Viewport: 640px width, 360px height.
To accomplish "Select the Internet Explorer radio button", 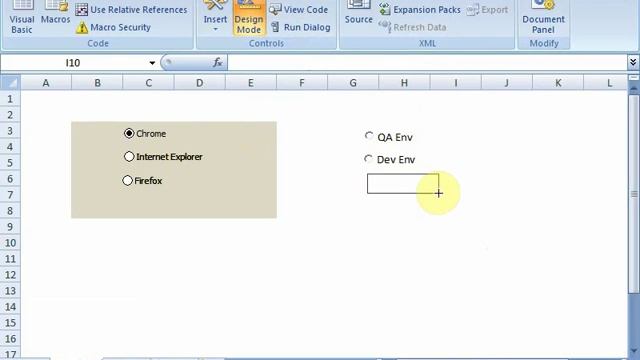I will click(129, 156).
